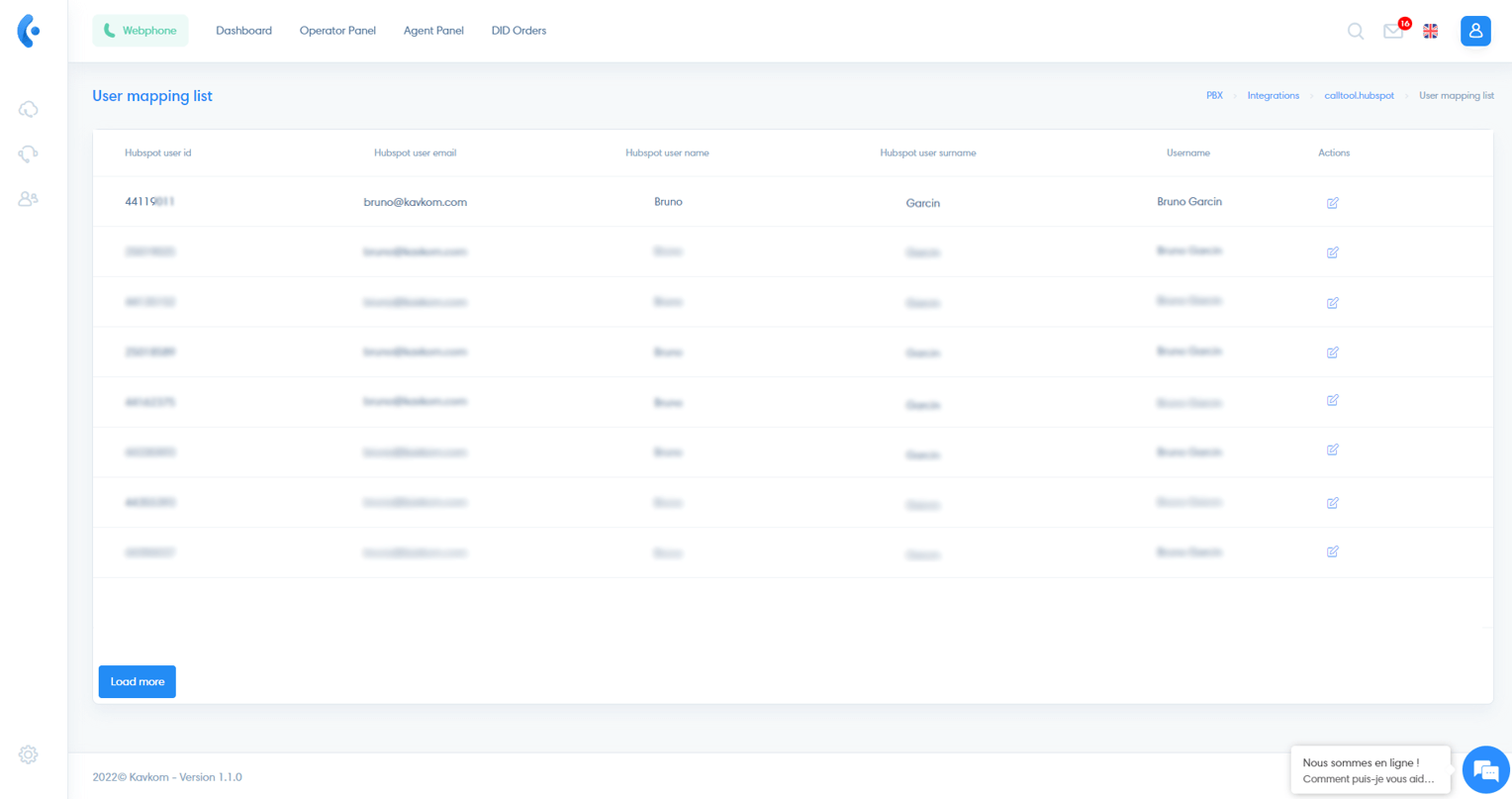Go to Dashboard menu
This screenshot has width=1512, height=799.
click(x=243, y=31)
